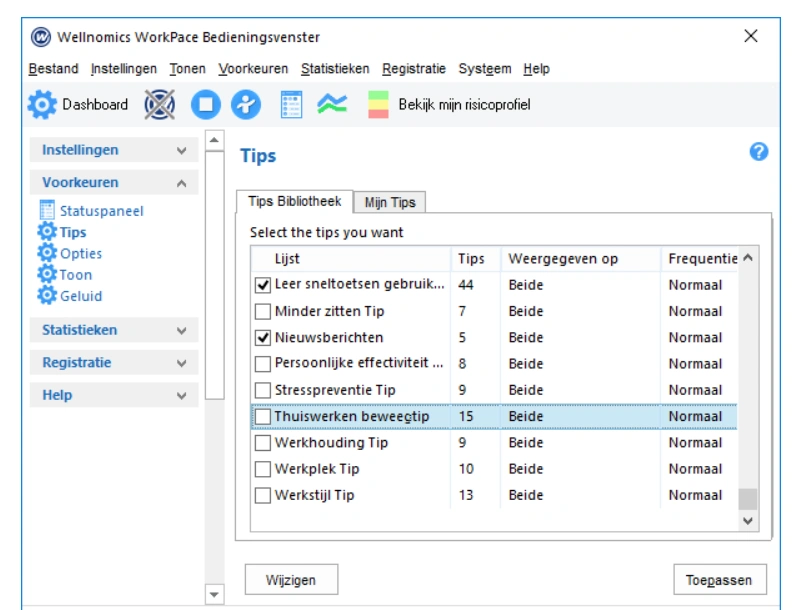Click the blue exercise figure icon
797x610 pixels.
[x=246, y=105]
